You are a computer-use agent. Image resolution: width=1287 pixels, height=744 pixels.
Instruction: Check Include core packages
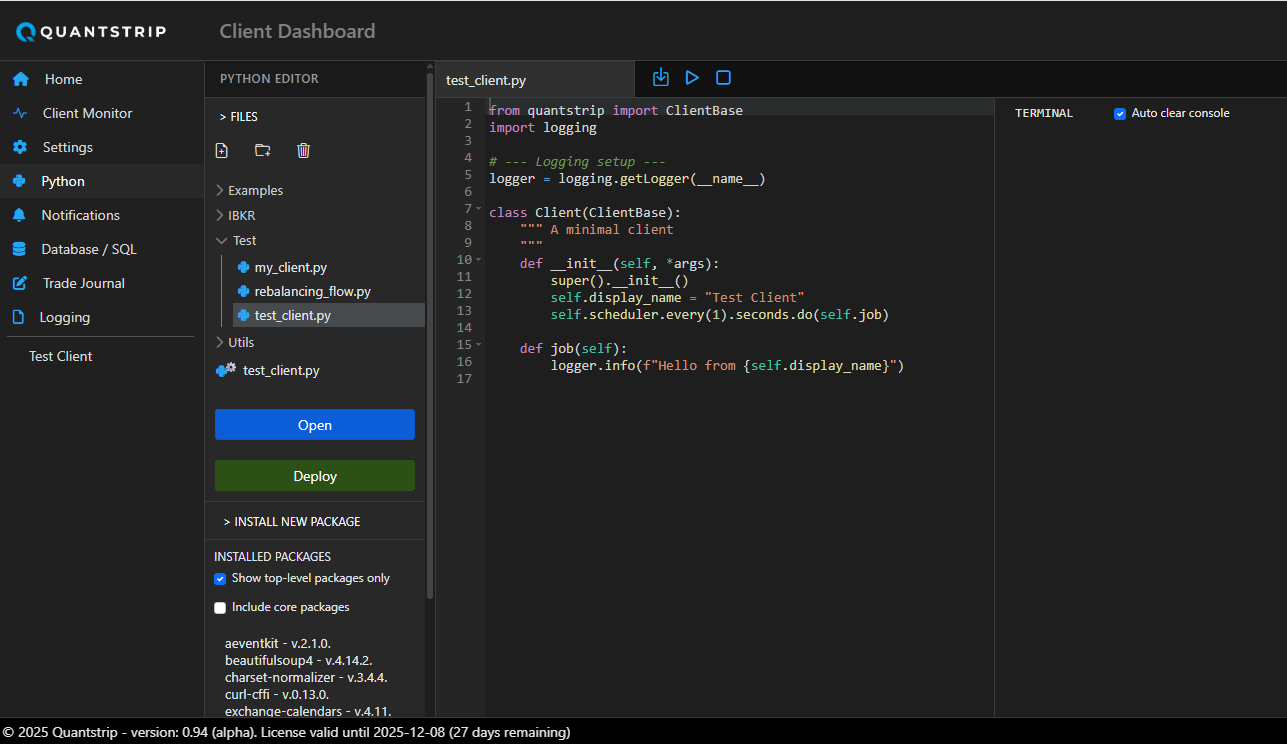pos(220,607)
